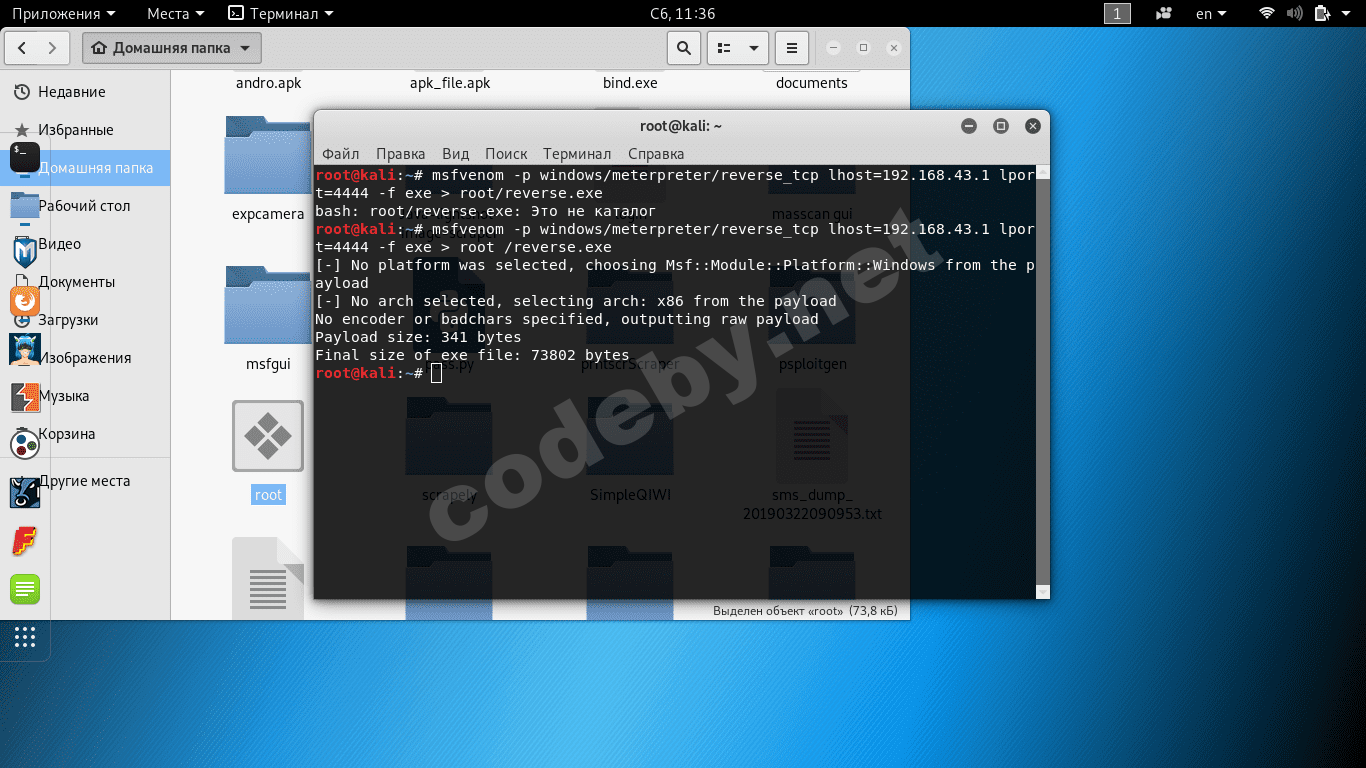
Task: Click the volume speaker icon
Action: point(1295,14)
